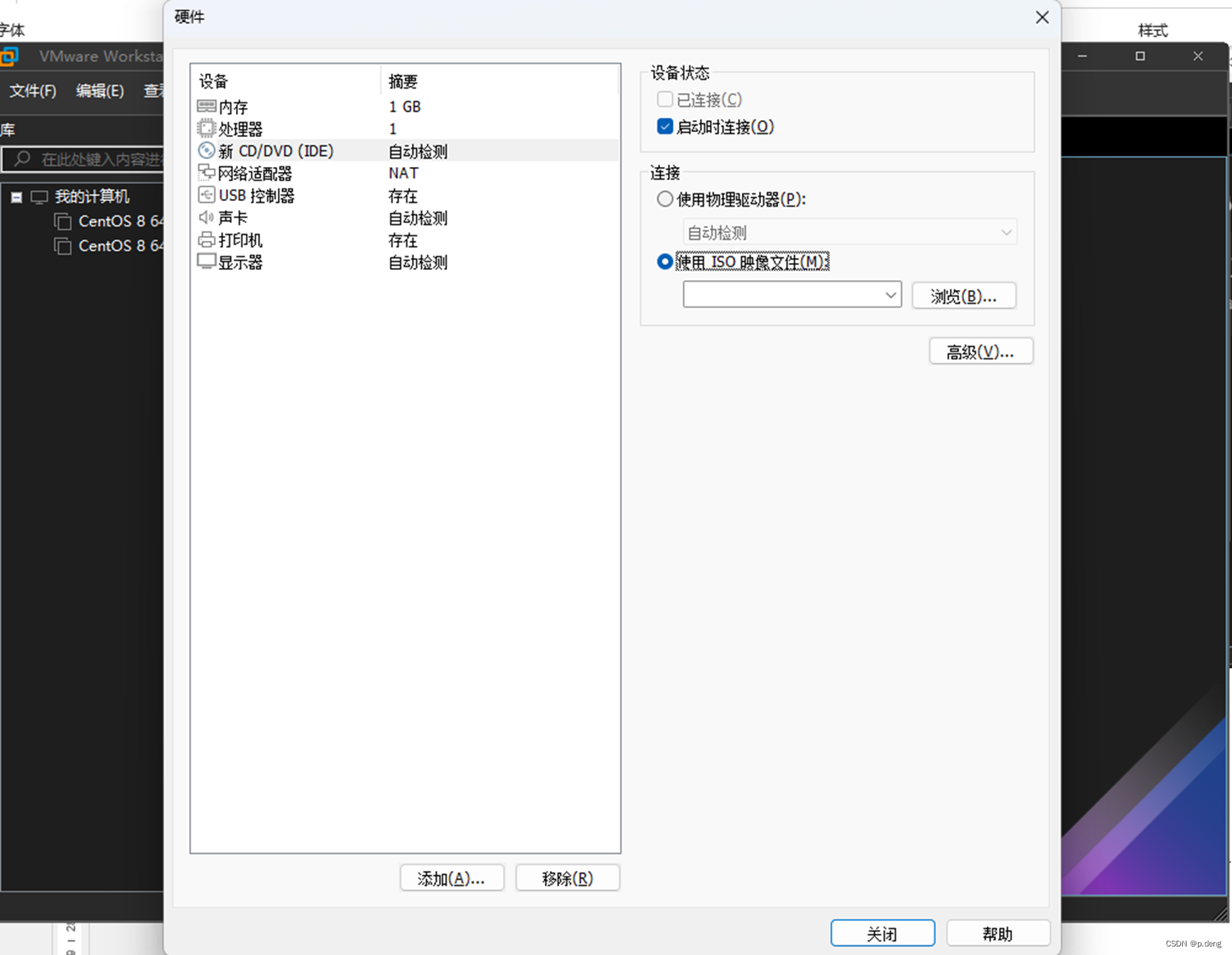The height and width of the screenshot is (955, 1232).
Task: Click the library search magnifier icon
Action: (x=23, y=158)
